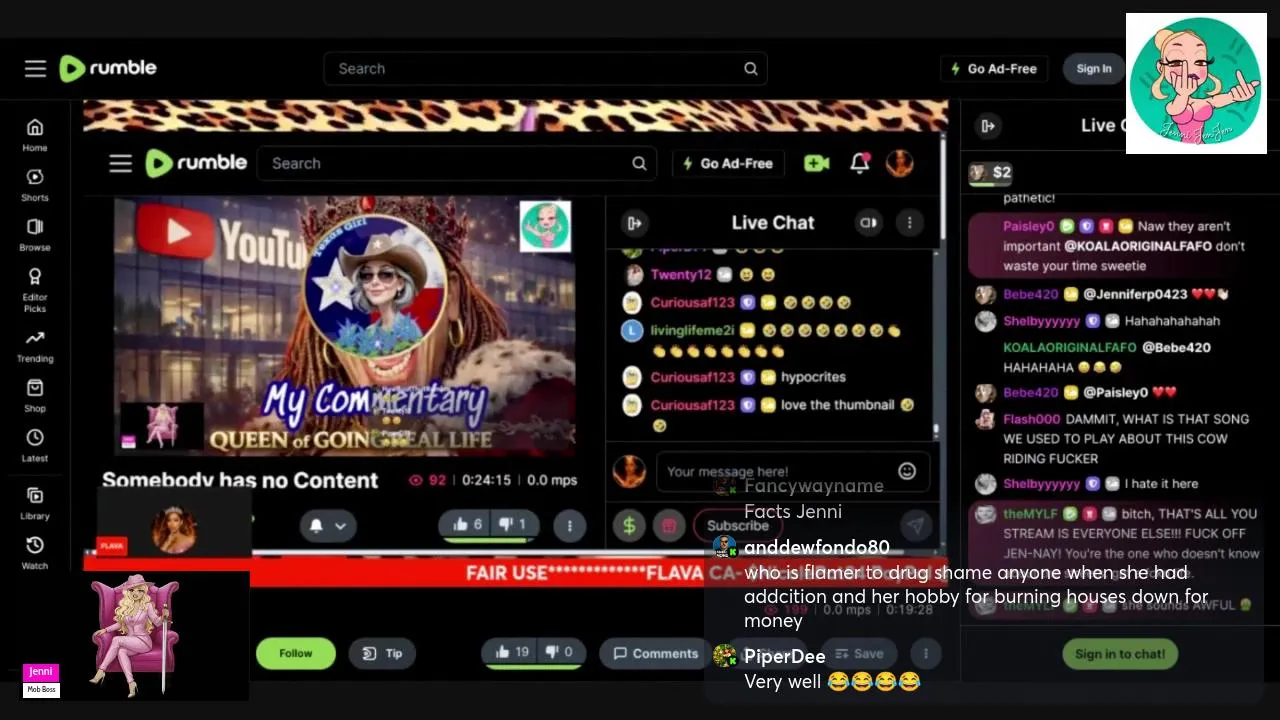Click anddewfondo80 name in overlay chat
This screenshot has width=1280, height=720.
(817, 547)
